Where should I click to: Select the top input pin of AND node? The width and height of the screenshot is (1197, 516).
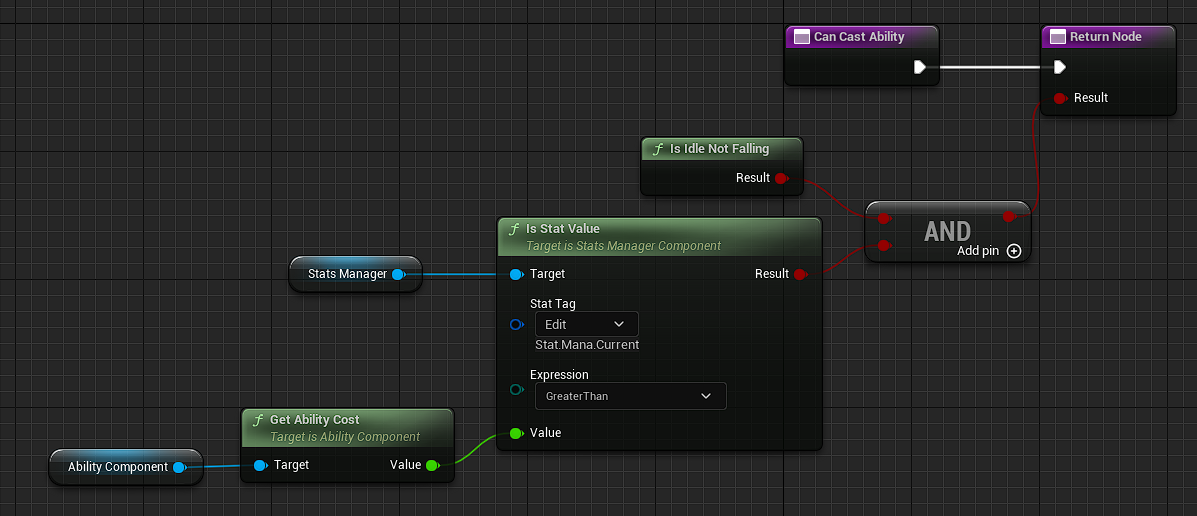tap(883, 217)
